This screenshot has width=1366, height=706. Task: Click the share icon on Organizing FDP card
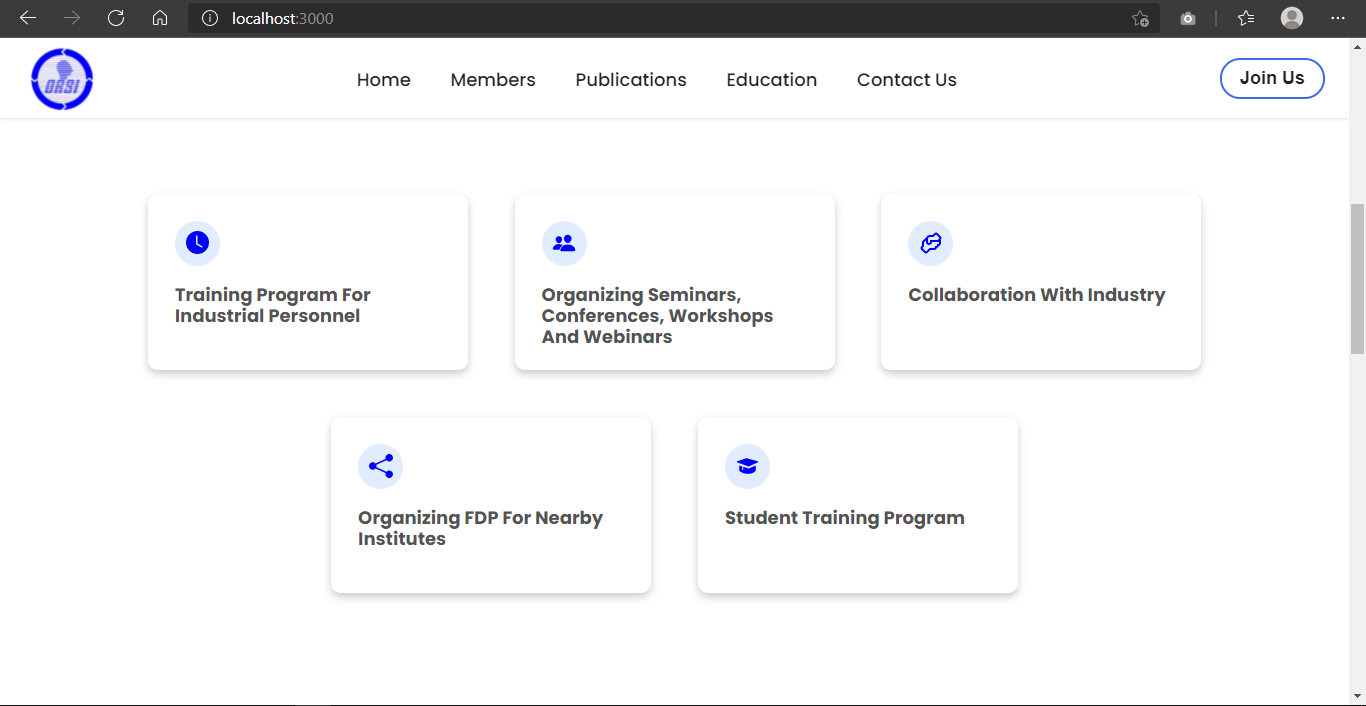click(x=380, y=466)
